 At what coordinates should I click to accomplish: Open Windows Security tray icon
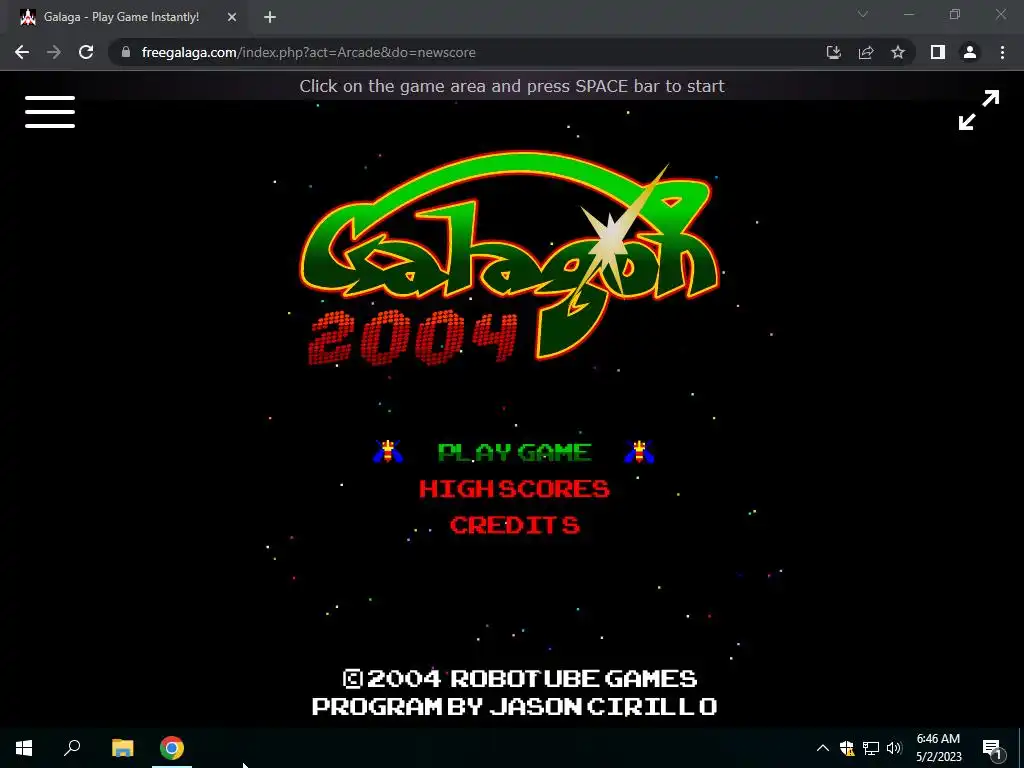847,748
